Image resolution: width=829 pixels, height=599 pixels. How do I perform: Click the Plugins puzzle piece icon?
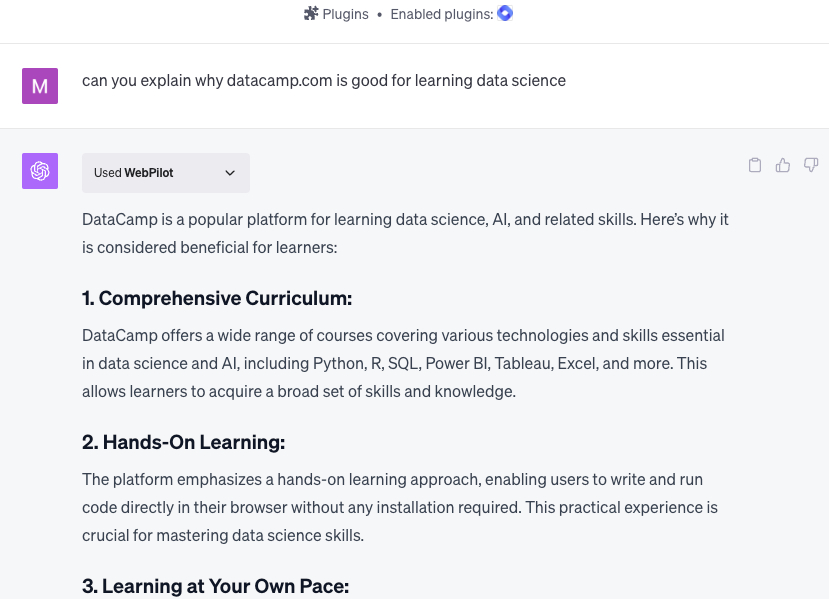tap(311, 14)
